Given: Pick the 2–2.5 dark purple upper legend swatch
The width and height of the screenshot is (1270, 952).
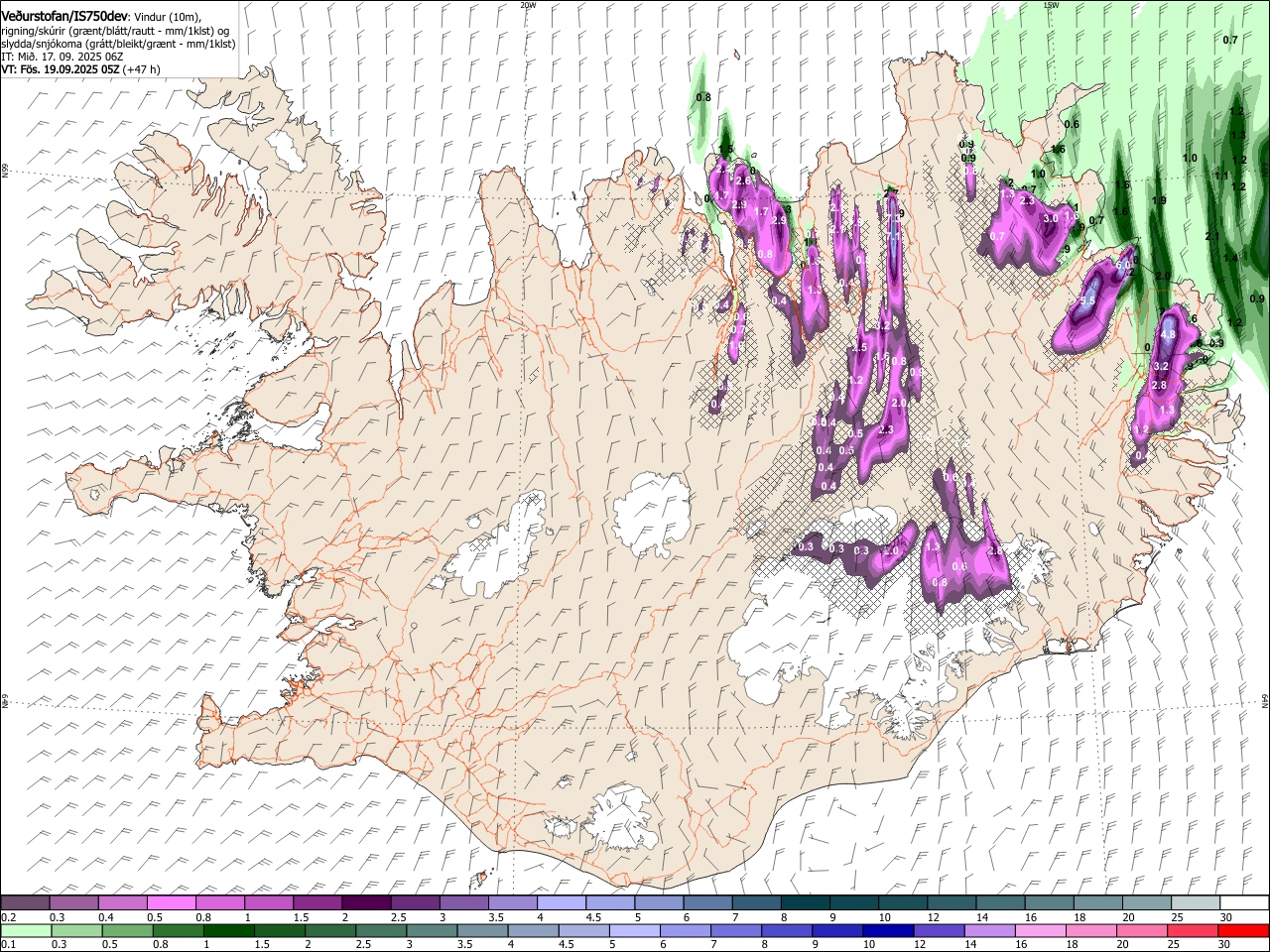Looking at the screenshot, I should coord(365,903).
